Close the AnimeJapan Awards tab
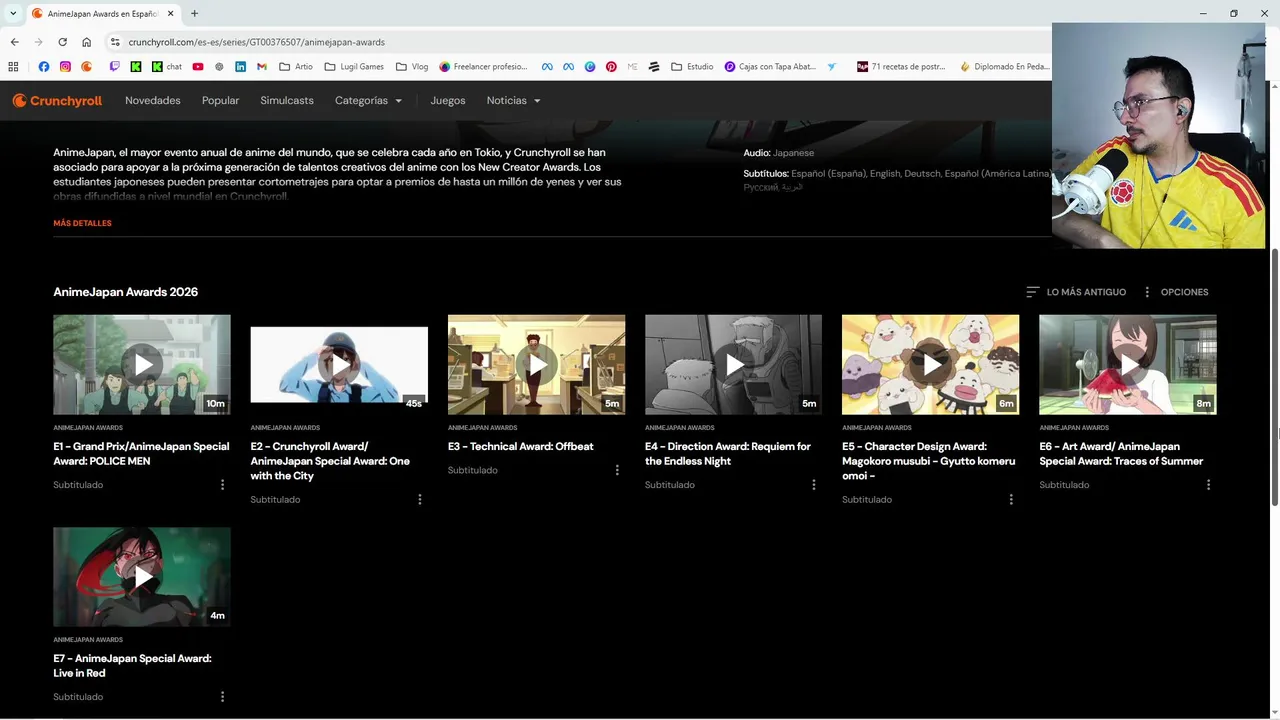Screen dimensions: 1280x720 click(171, 14)
